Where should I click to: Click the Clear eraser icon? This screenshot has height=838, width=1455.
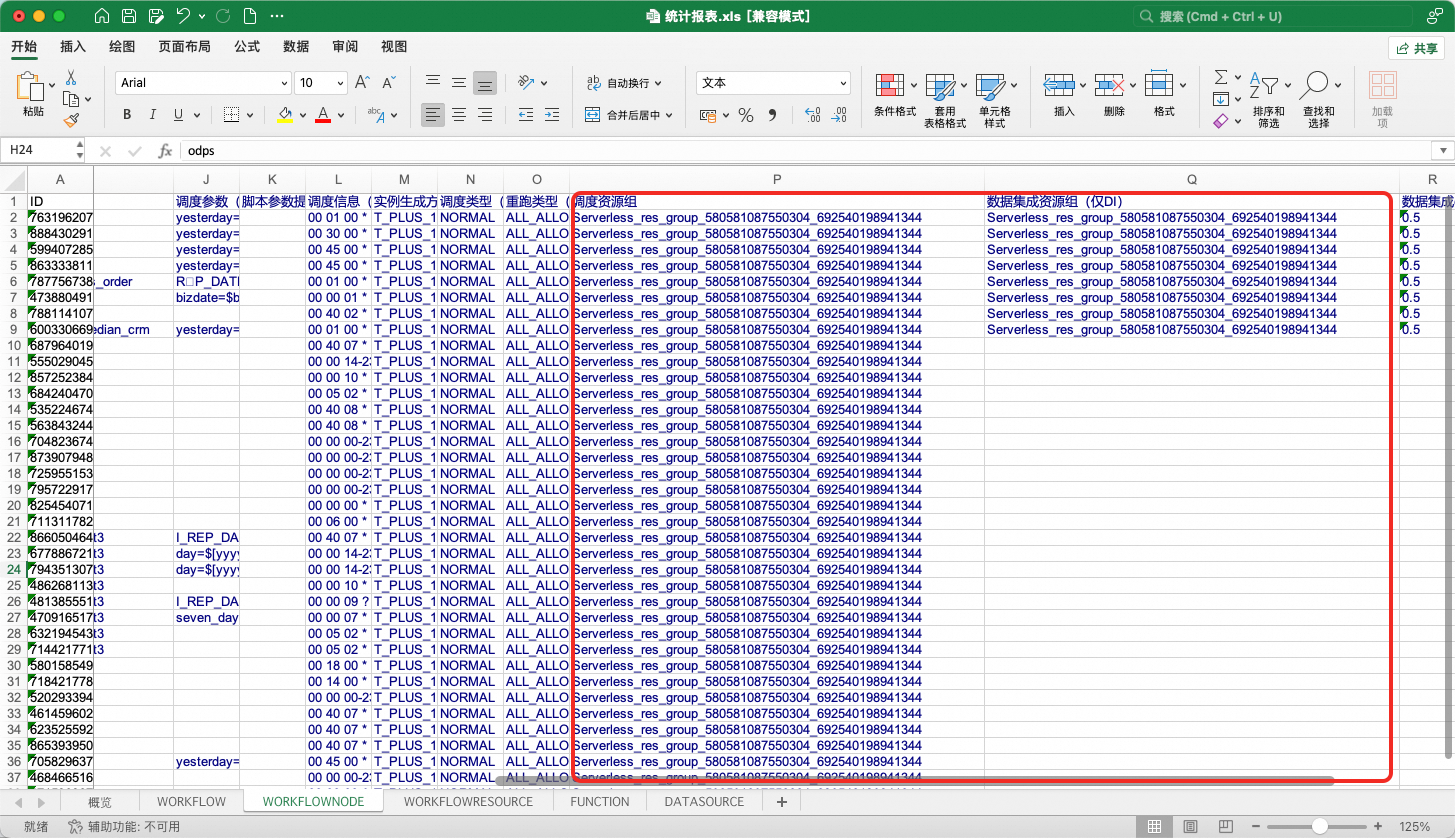pos(1221,120)
